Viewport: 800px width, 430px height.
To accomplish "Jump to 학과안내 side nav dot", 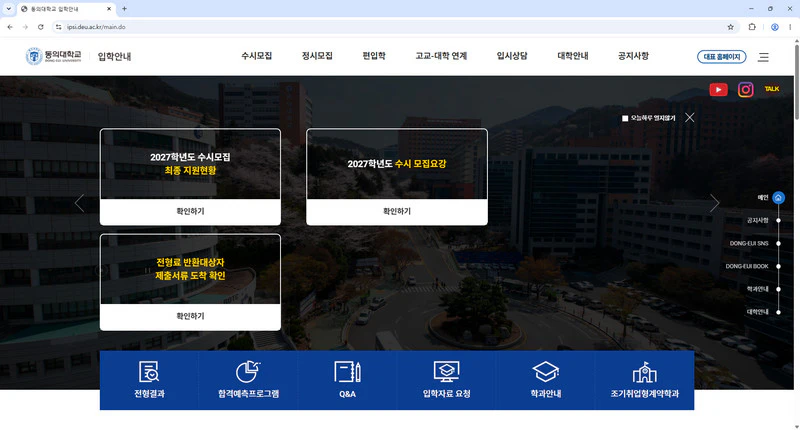I will tap(778, 289).
